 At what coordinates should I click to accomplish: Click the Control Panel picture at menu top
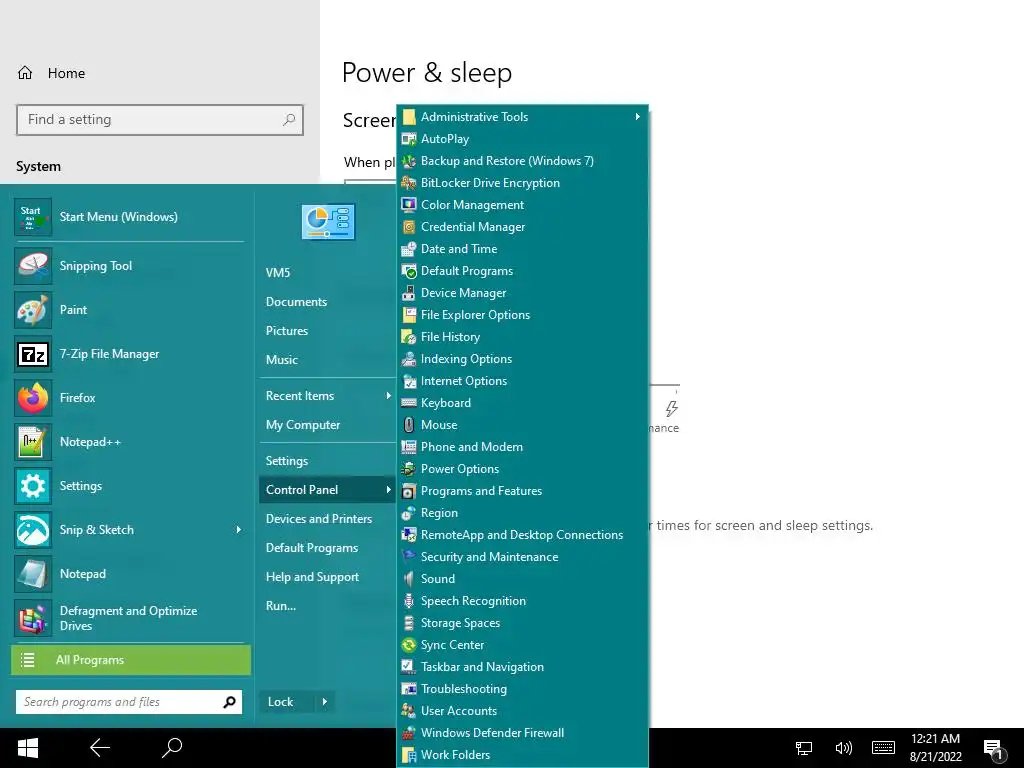[x=328, y=221]
